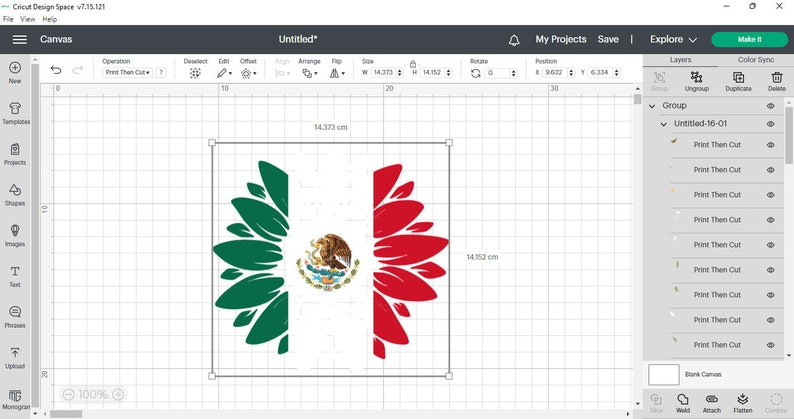Screen dimensions: 794x419
Task: Open the Images library
Action: (15, 233)
